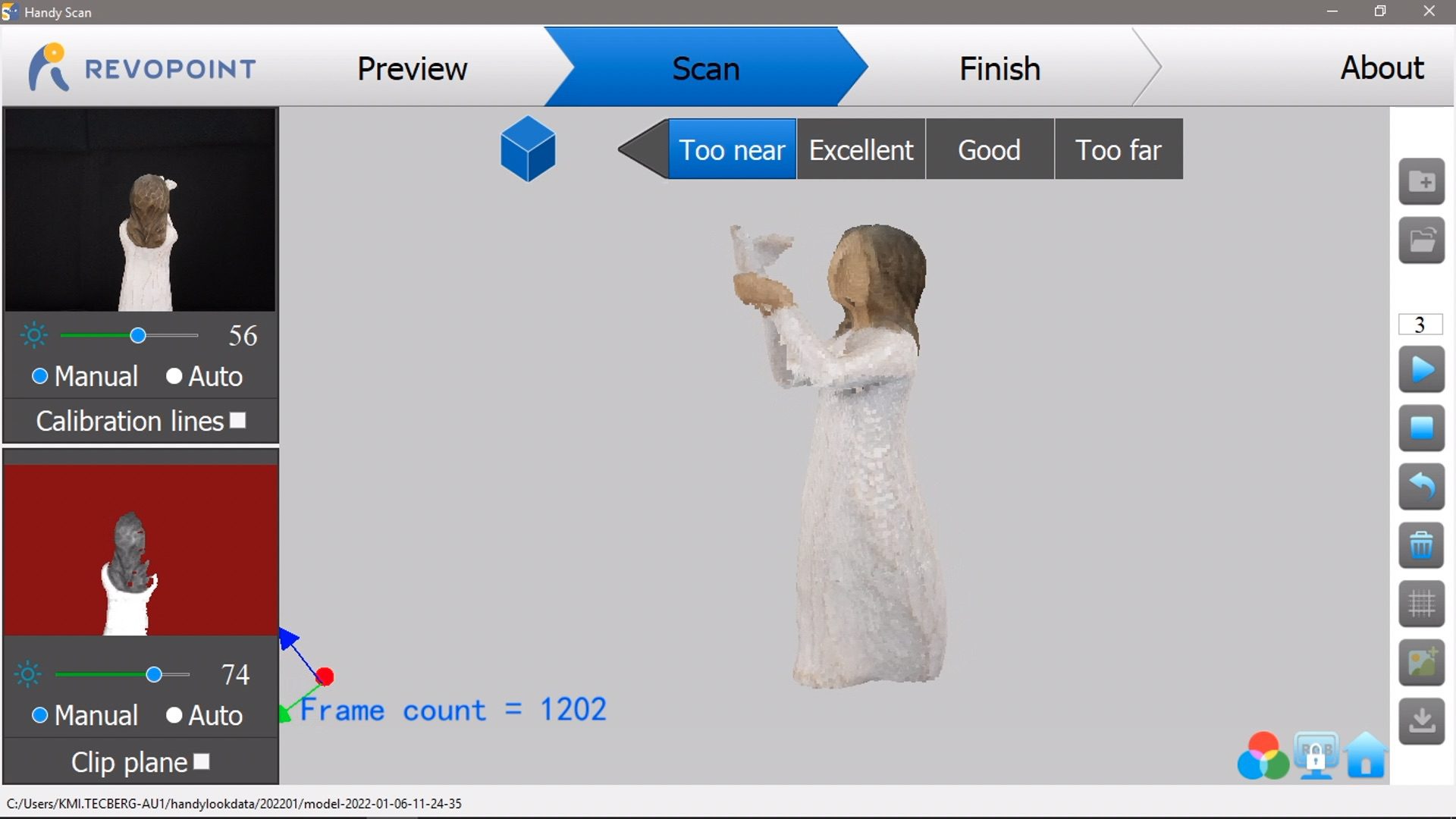Click the new project folder icon
The height and width of the screenshot is (819, 1456).
tap(1421, 182)
